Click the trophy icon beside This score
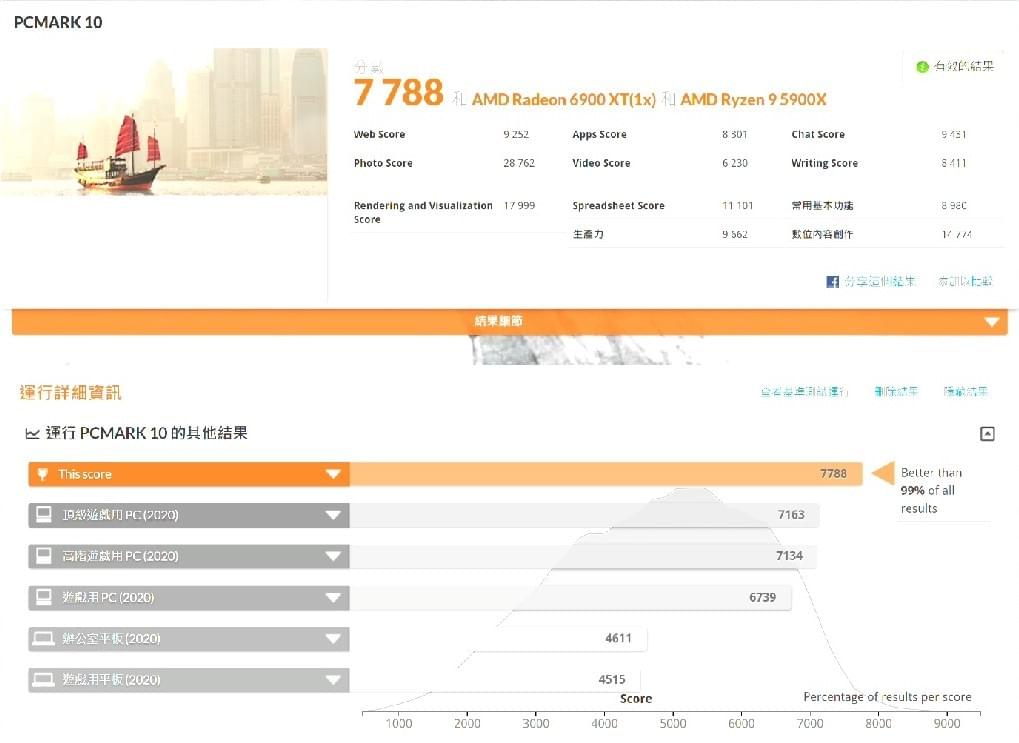The height and width of the screenshot is (743, 1019). click(x=43, y=474)
